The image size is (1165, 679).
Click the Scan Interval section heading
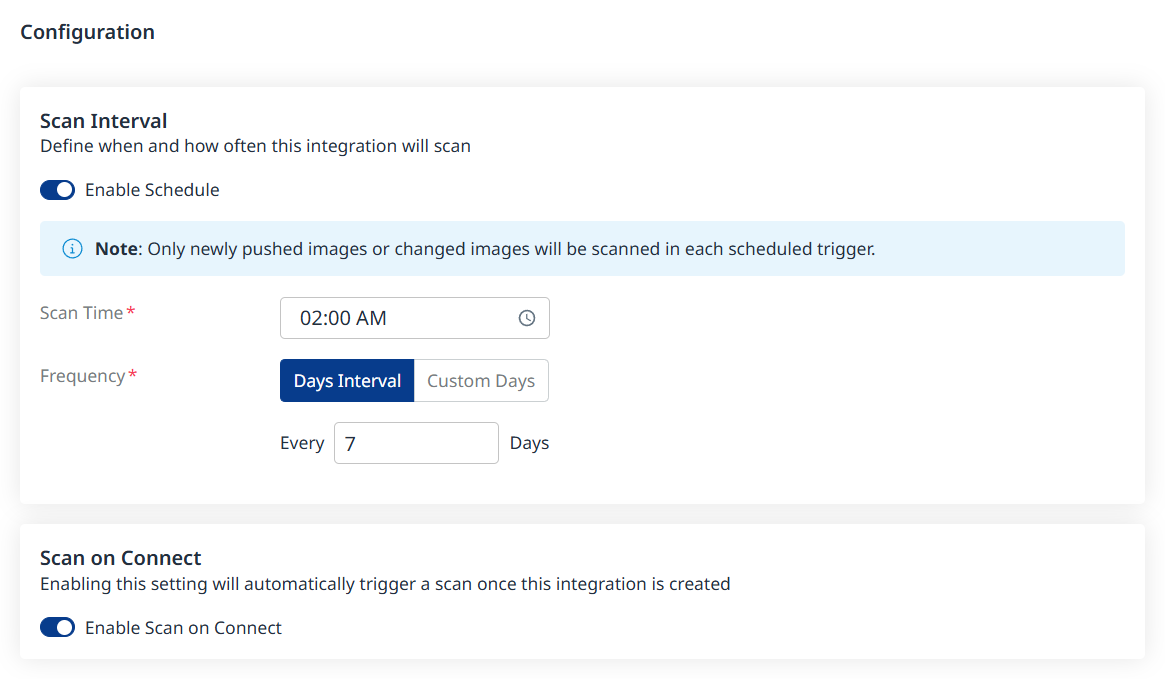coord(104,121)
